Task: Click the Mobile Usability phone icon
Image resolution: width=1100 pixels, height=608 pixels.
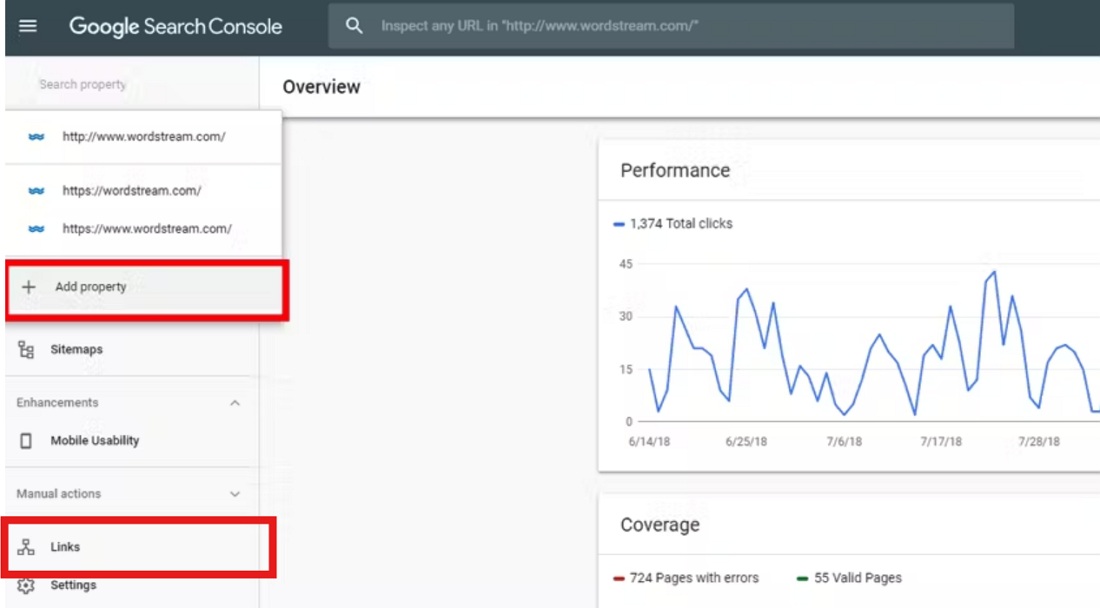Action: 26,440
